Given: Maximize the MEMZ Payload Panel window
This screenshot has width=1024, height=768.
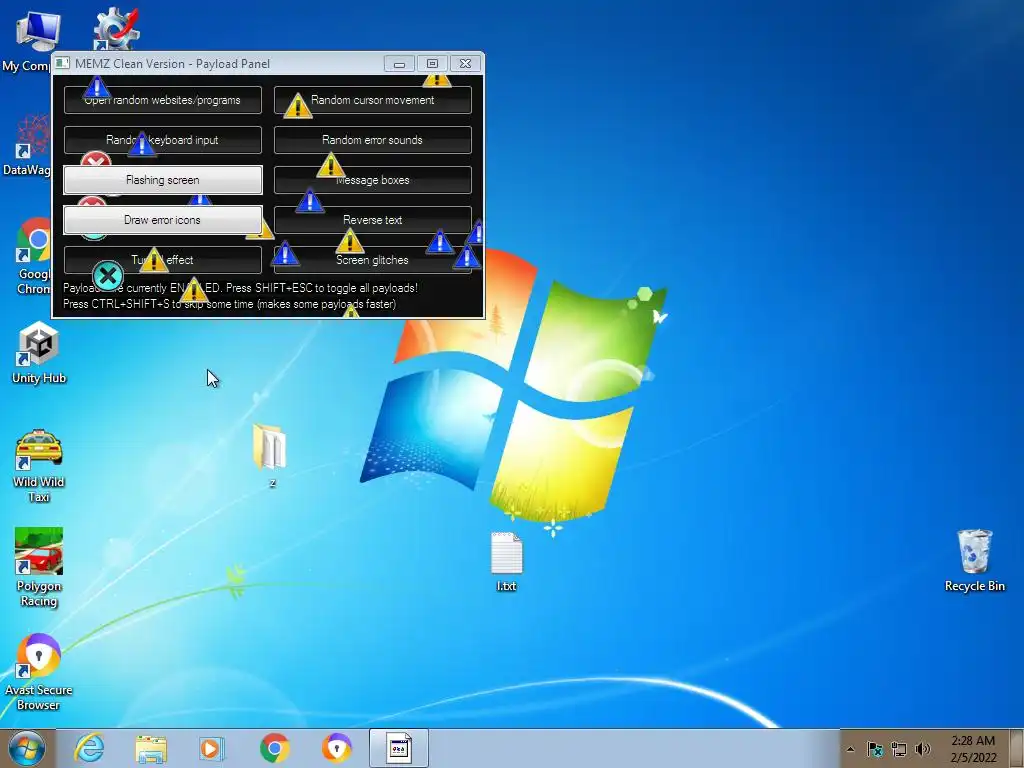Looking at the screenshot, I should click(432, 63).
